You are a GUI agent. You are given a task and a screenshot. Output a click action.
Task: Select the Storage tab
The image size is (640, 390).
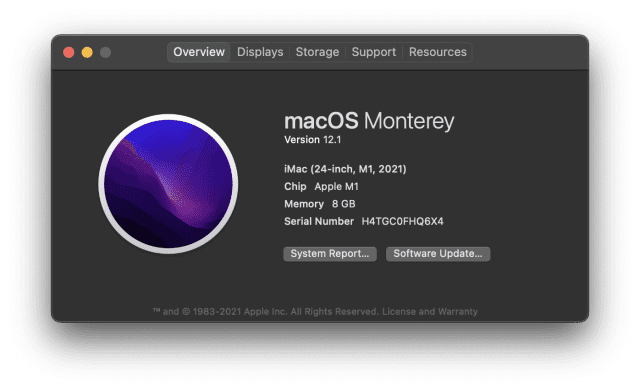coord(317,52)
